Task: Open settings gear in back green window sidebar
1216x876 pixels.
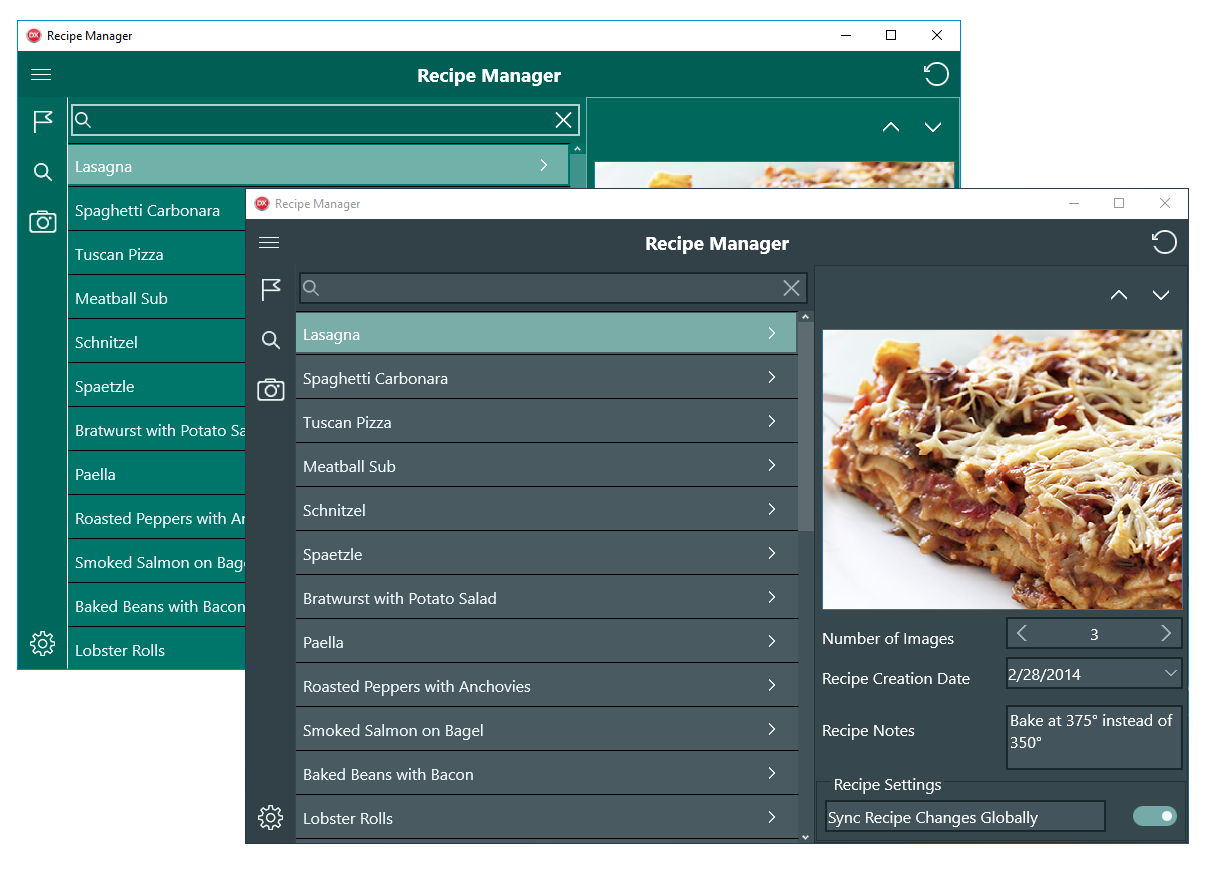Action: coord(42,644)
